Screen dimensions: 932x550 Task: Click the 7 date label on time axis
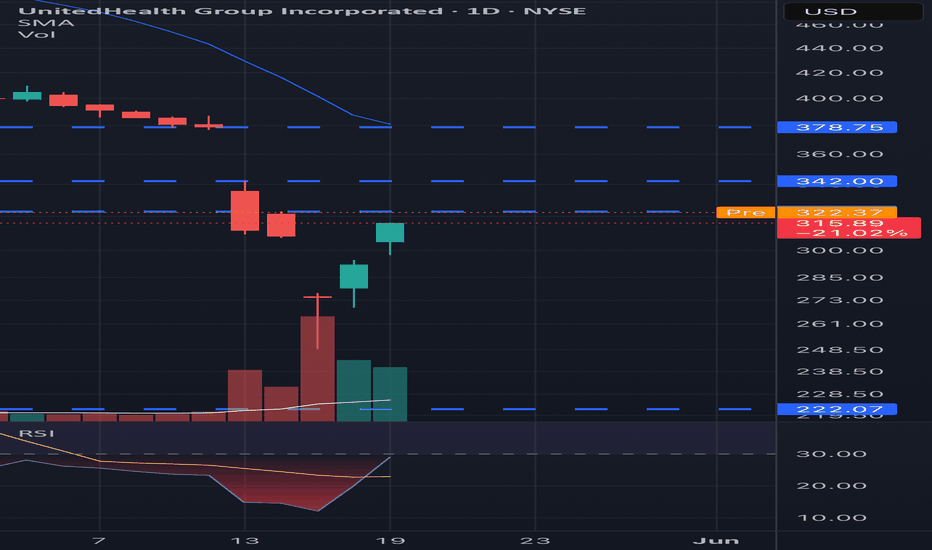pyautogui.click(x=99, y=540)
